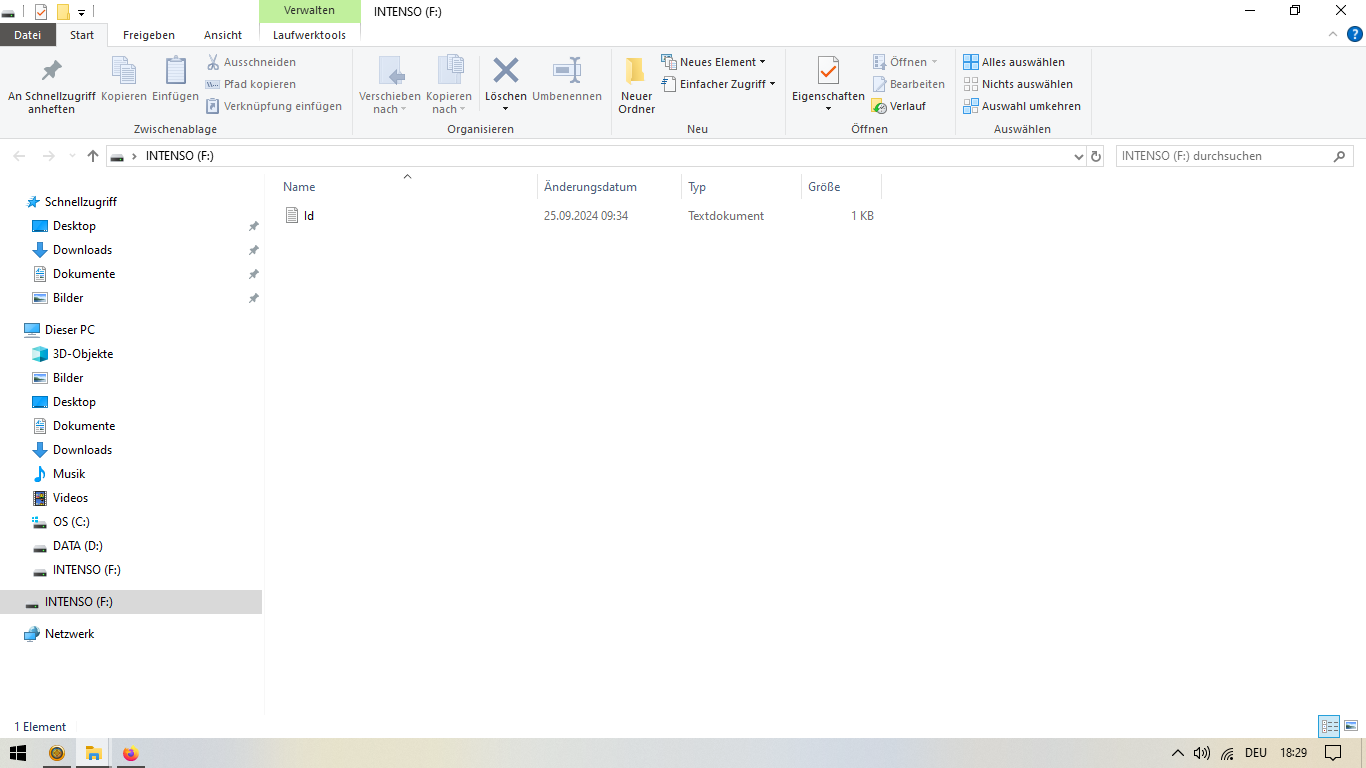Create a new folder with Neuer Ordner
Viewport: 1366px width, 768px height.
[636, 84]
